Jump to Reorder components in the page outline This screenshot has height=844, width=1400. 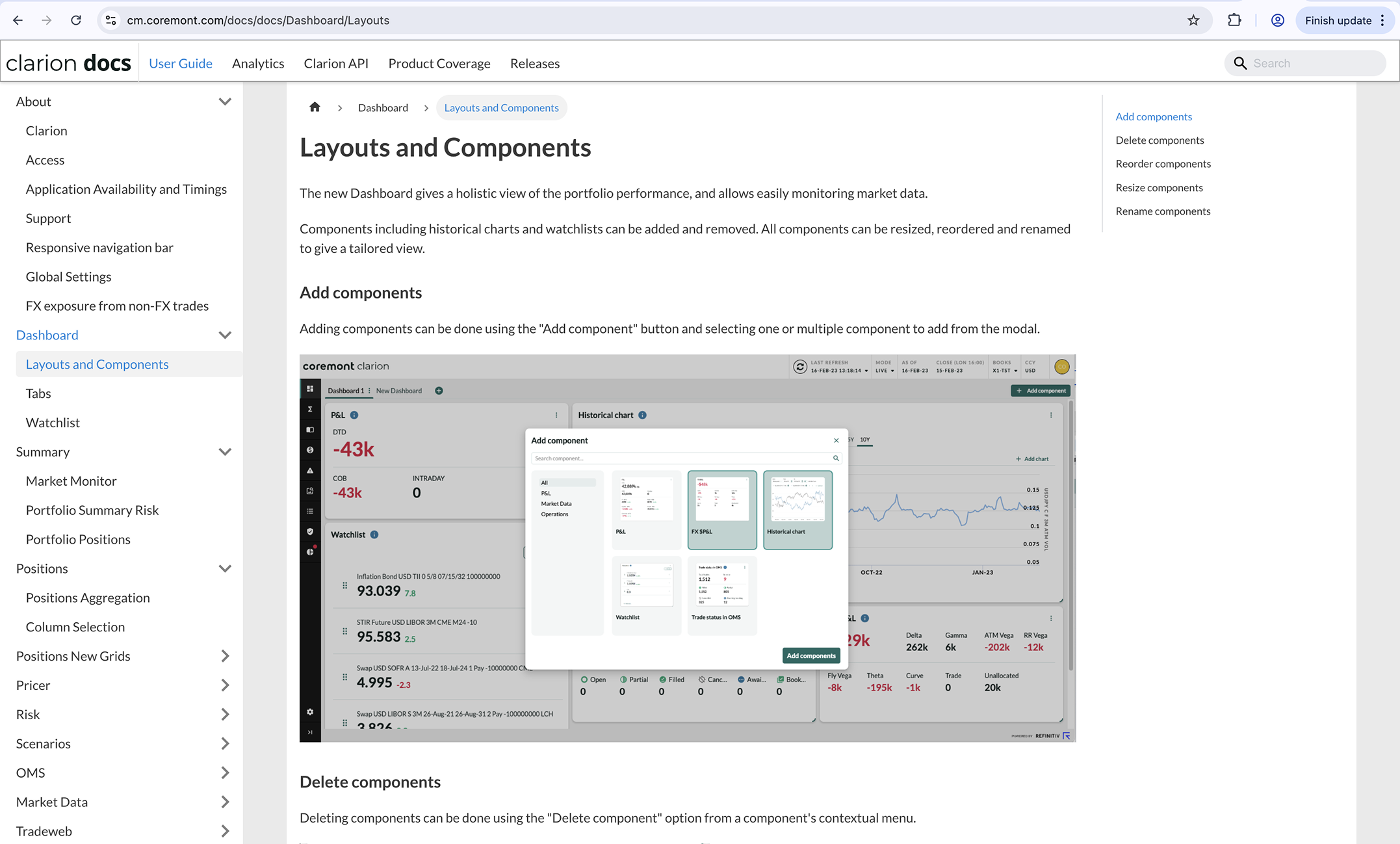point(1163,163)
